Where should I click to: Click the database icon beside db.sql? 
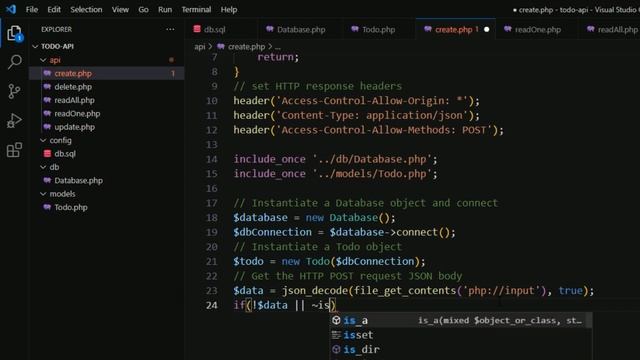(x=47, y=154)
